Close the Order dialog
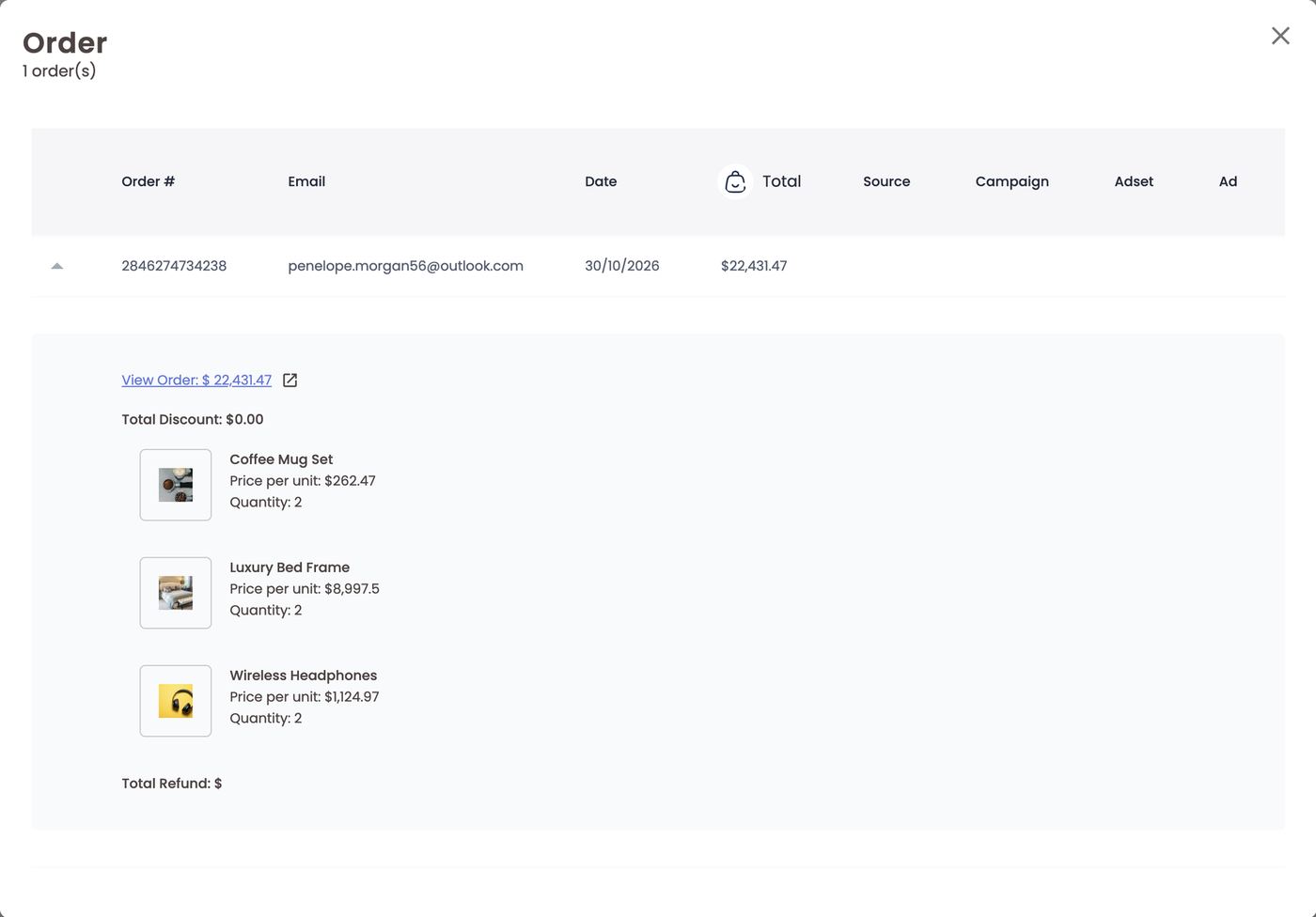Image resolution: width=1316 pixels, height=917 pixels. 1280,36
